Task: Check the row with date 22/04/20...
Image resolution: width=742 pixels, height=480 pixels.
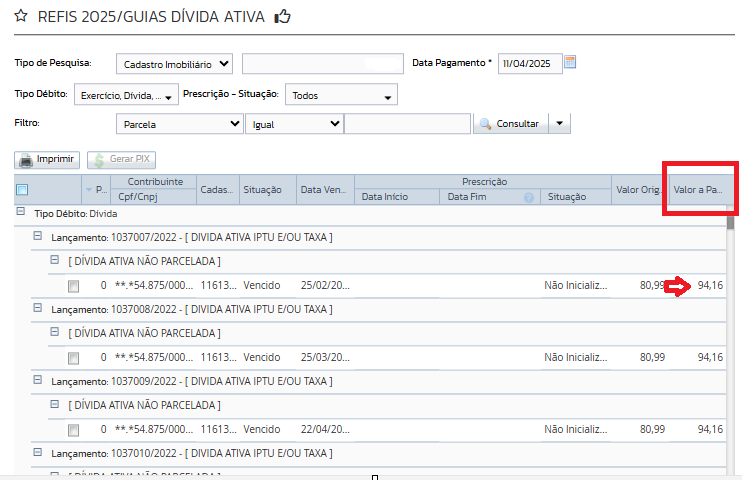Action: [73, 430]
